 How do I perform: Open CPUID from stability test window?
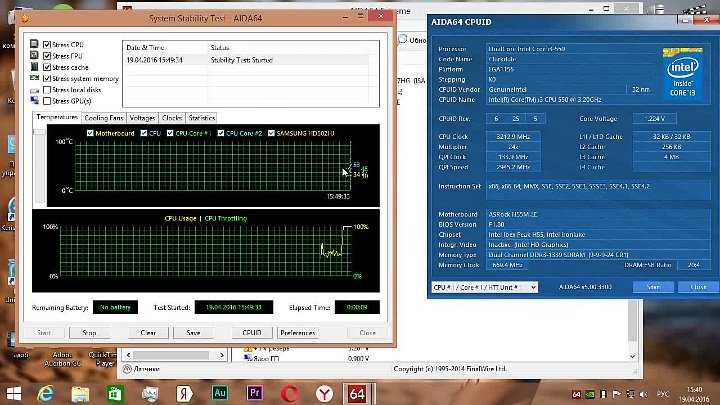(x=252, y=332)
